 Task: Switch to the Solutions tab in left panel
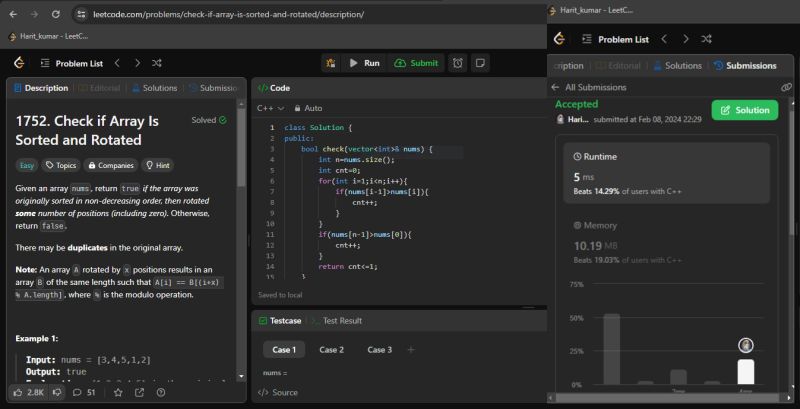[x=153, y=88]
